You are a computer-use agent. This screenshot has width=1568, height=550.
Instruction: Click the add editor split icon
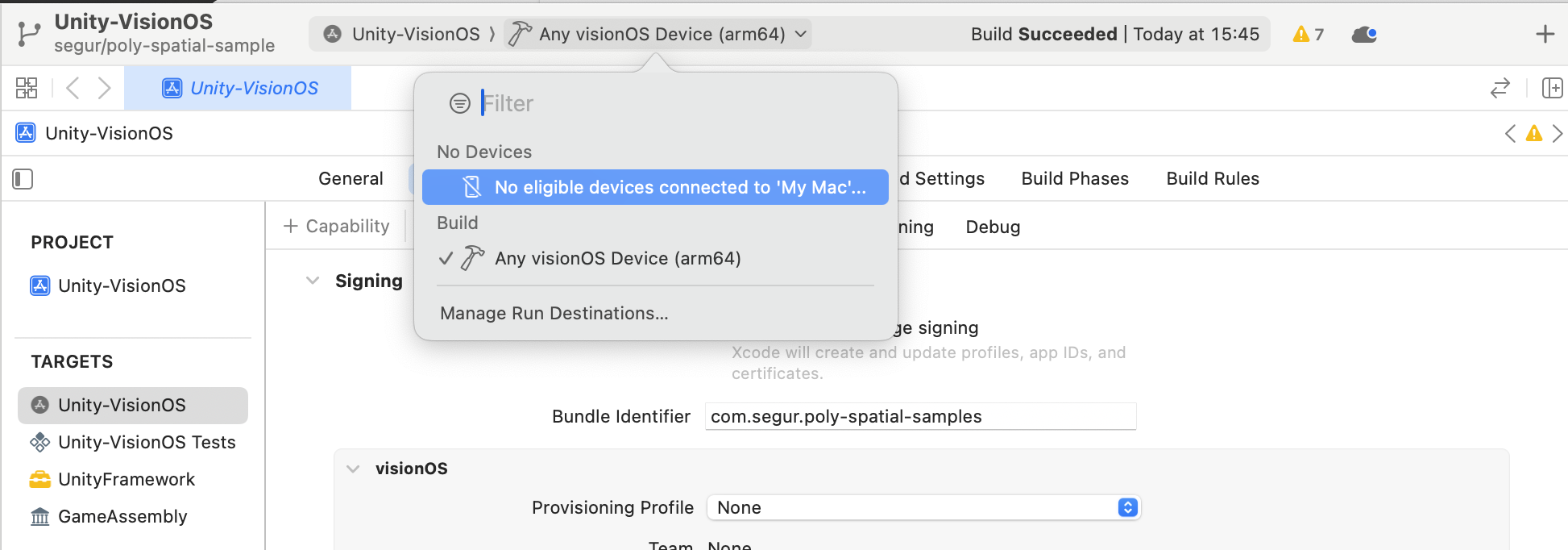(x=1551, y=88)
